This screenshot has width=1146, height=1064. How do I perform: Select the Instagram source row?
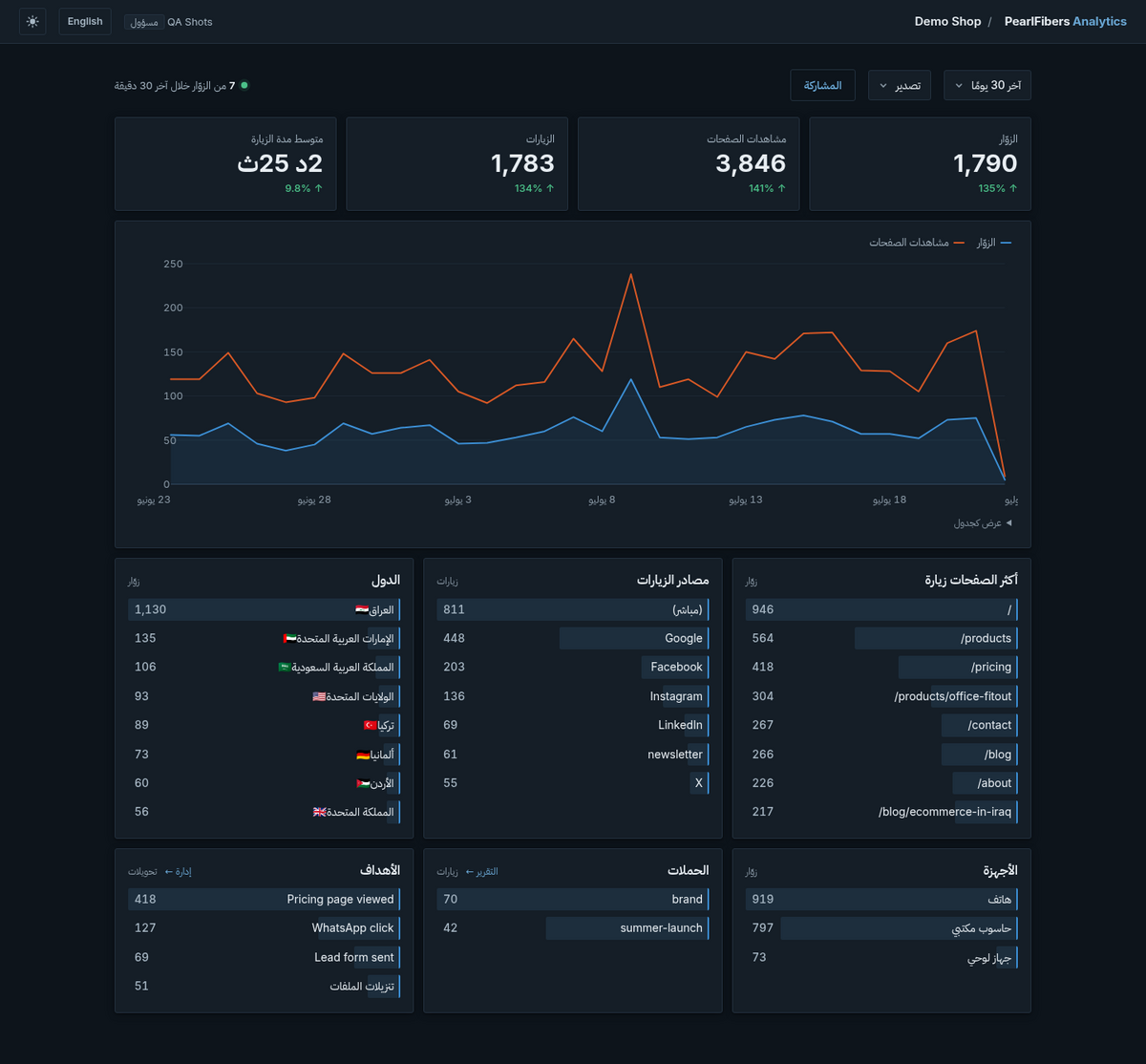point(573,696)
